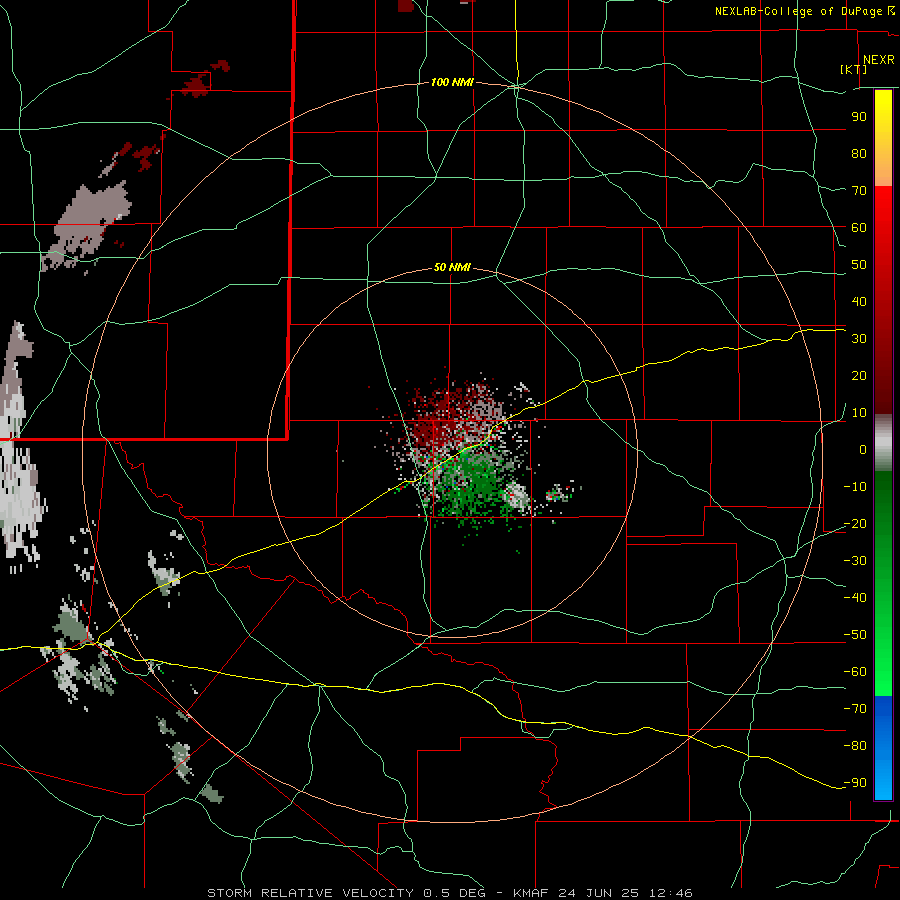This screenshot has height=900, width=900.
Task: Pick the gray near-zero segment of the color bar
Action: (883, 443)
